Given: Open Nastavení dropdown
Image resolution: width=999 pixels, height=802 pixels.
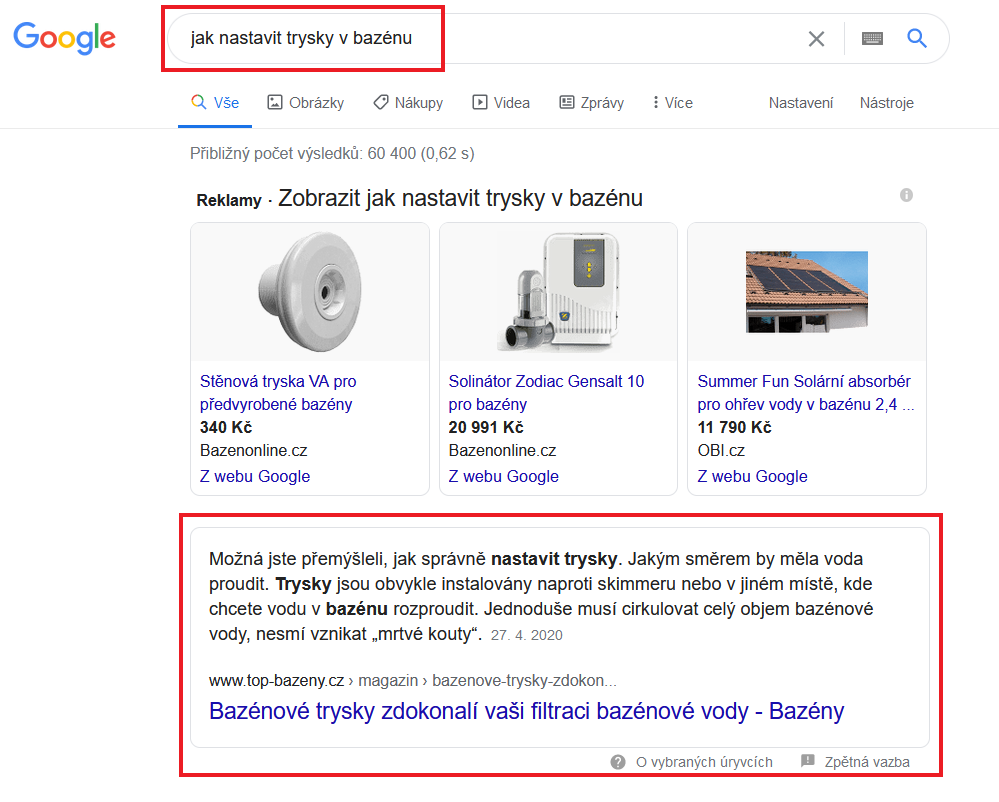Looking at the screenshot, I should click(800, 103).
